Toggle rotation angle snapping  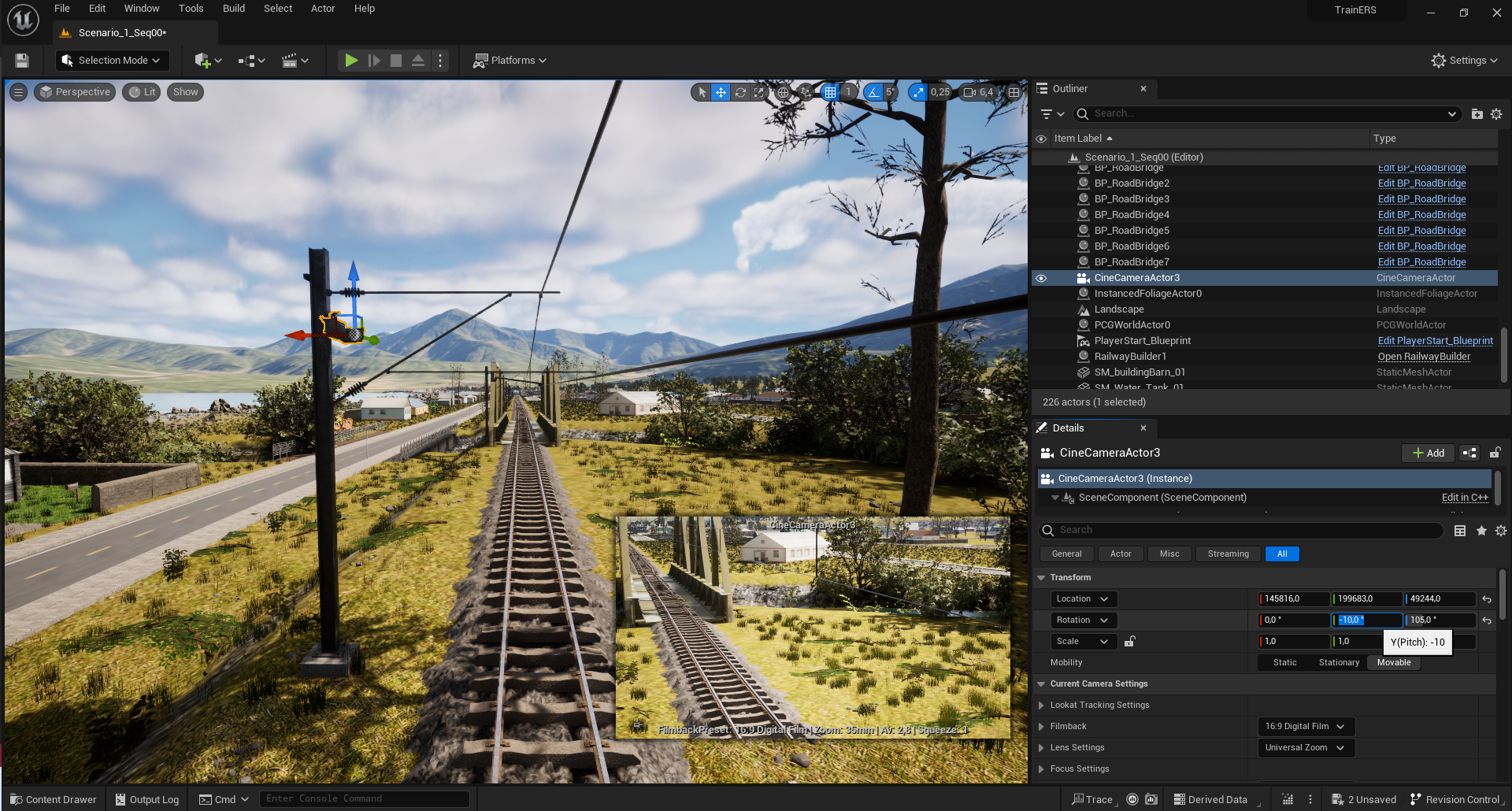click(873, 92)
